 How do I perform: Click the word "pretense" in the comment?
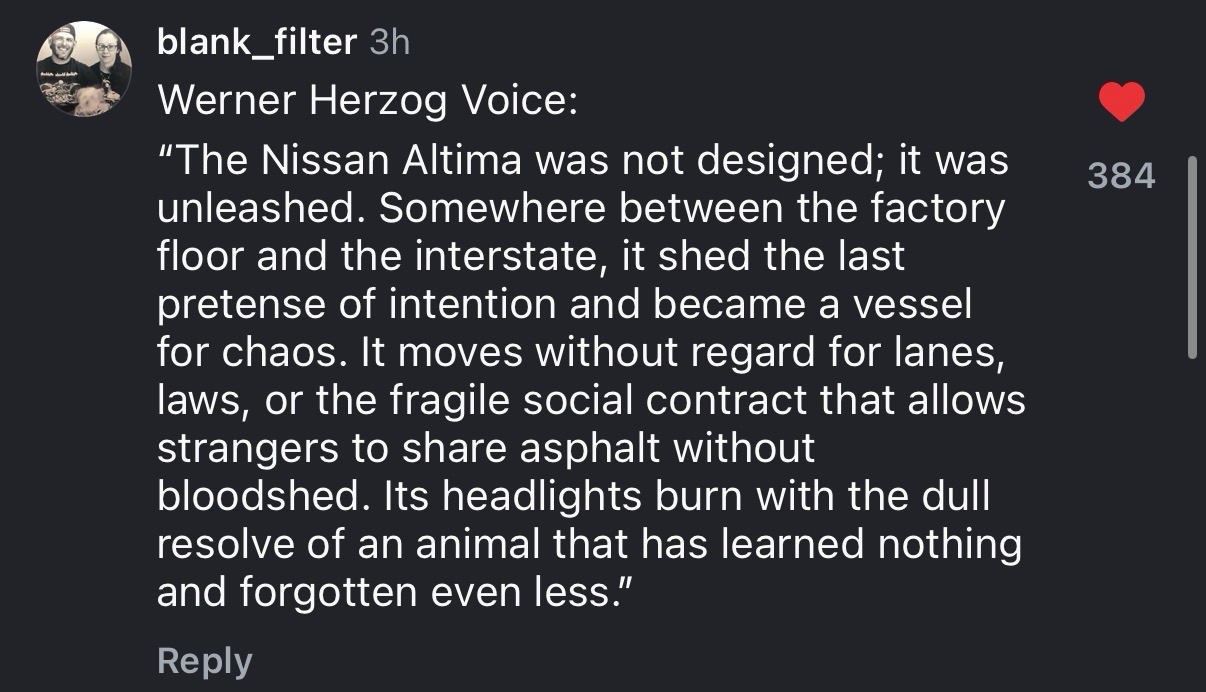(240, 305)
